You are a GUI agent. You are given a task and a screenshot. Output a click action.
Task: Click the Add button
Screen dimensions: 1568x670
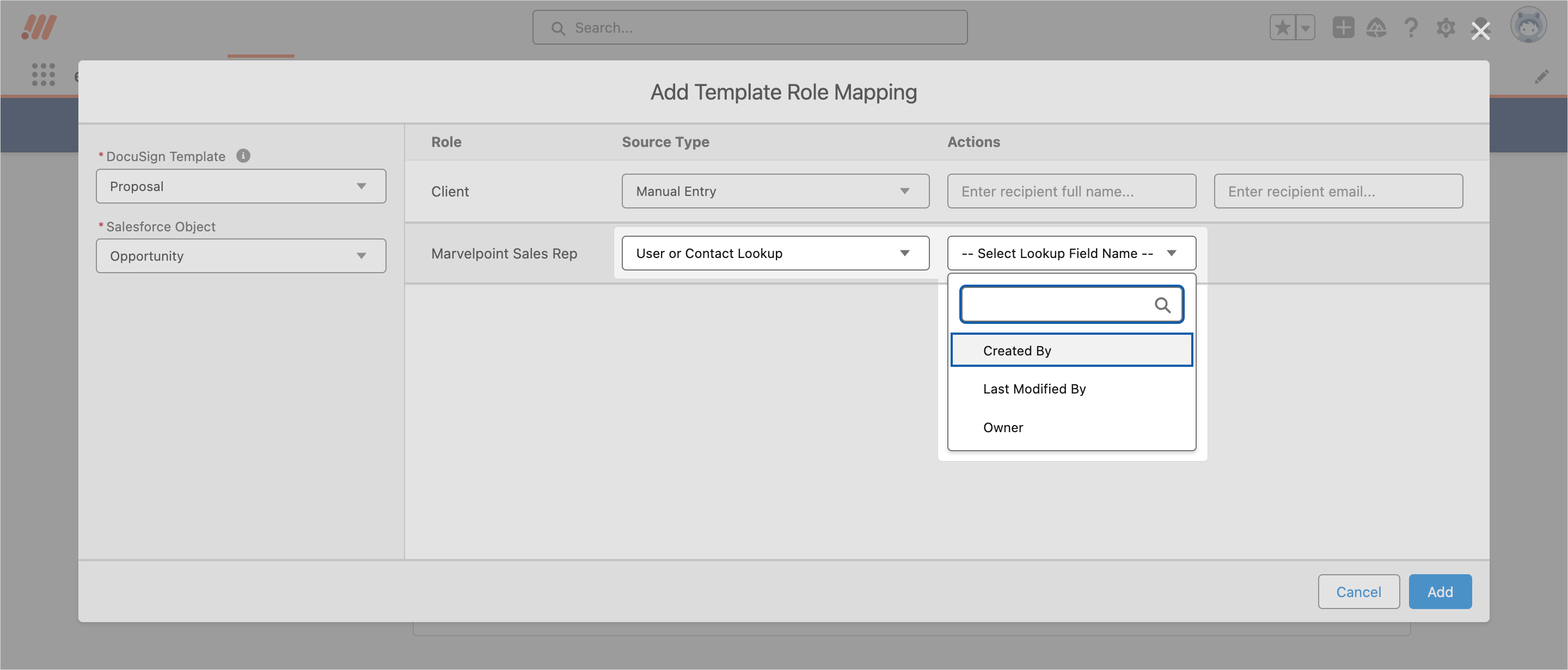[x=1440, y=592]
